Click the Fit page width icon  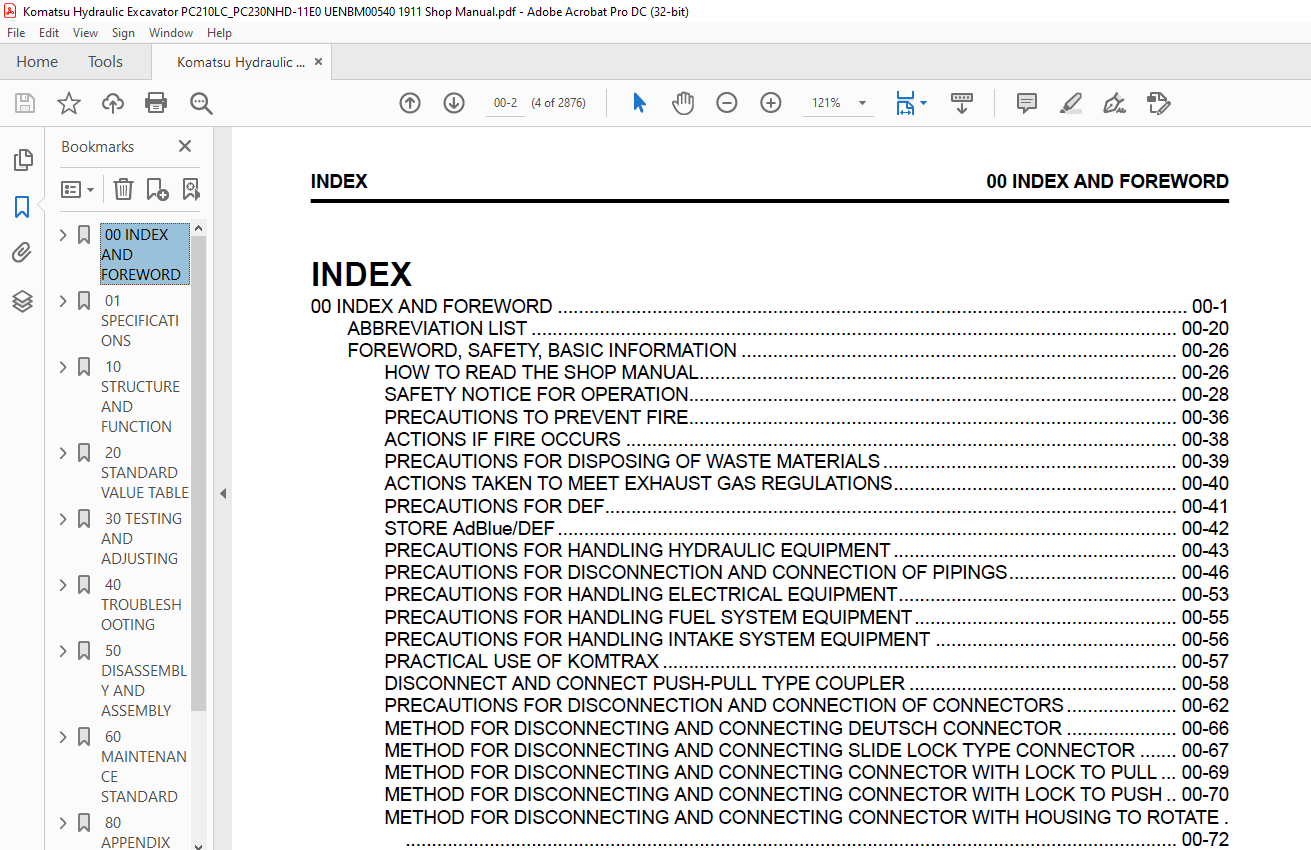tap(905, 103)
